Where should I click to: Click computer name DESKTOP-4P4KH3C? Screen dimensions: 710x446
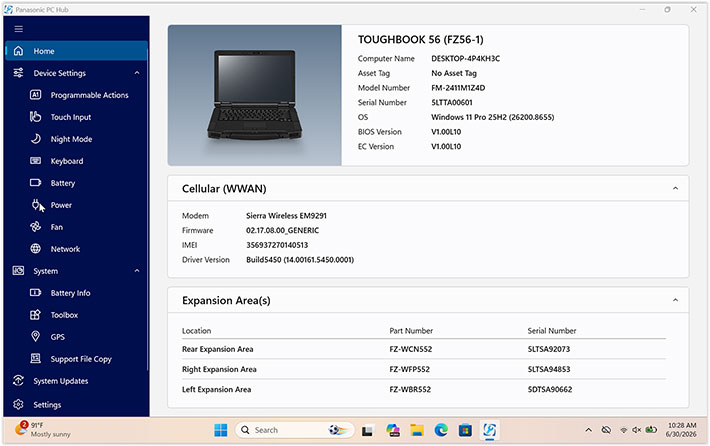[x=465, y=58]
